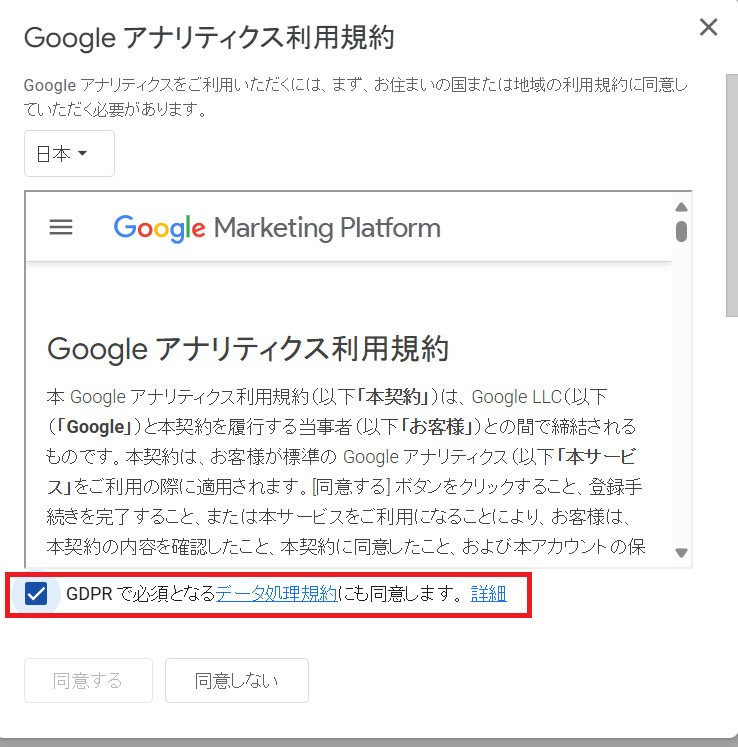
Task: Click the large terms heading inside frame
Action: coord(248,349)
